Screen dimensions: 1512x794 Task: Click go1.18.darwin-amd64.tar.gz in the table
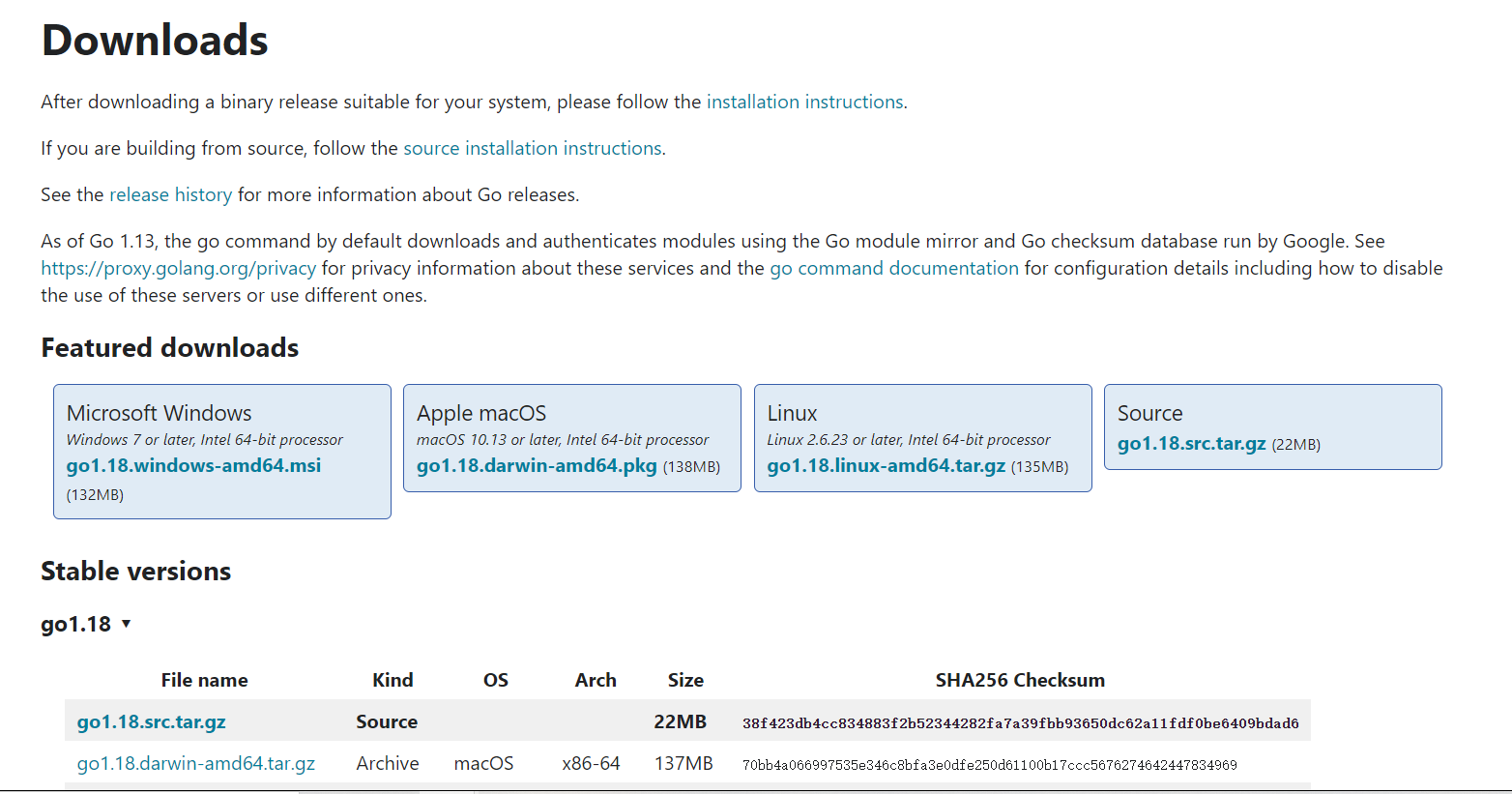click(x=195, y=764)
